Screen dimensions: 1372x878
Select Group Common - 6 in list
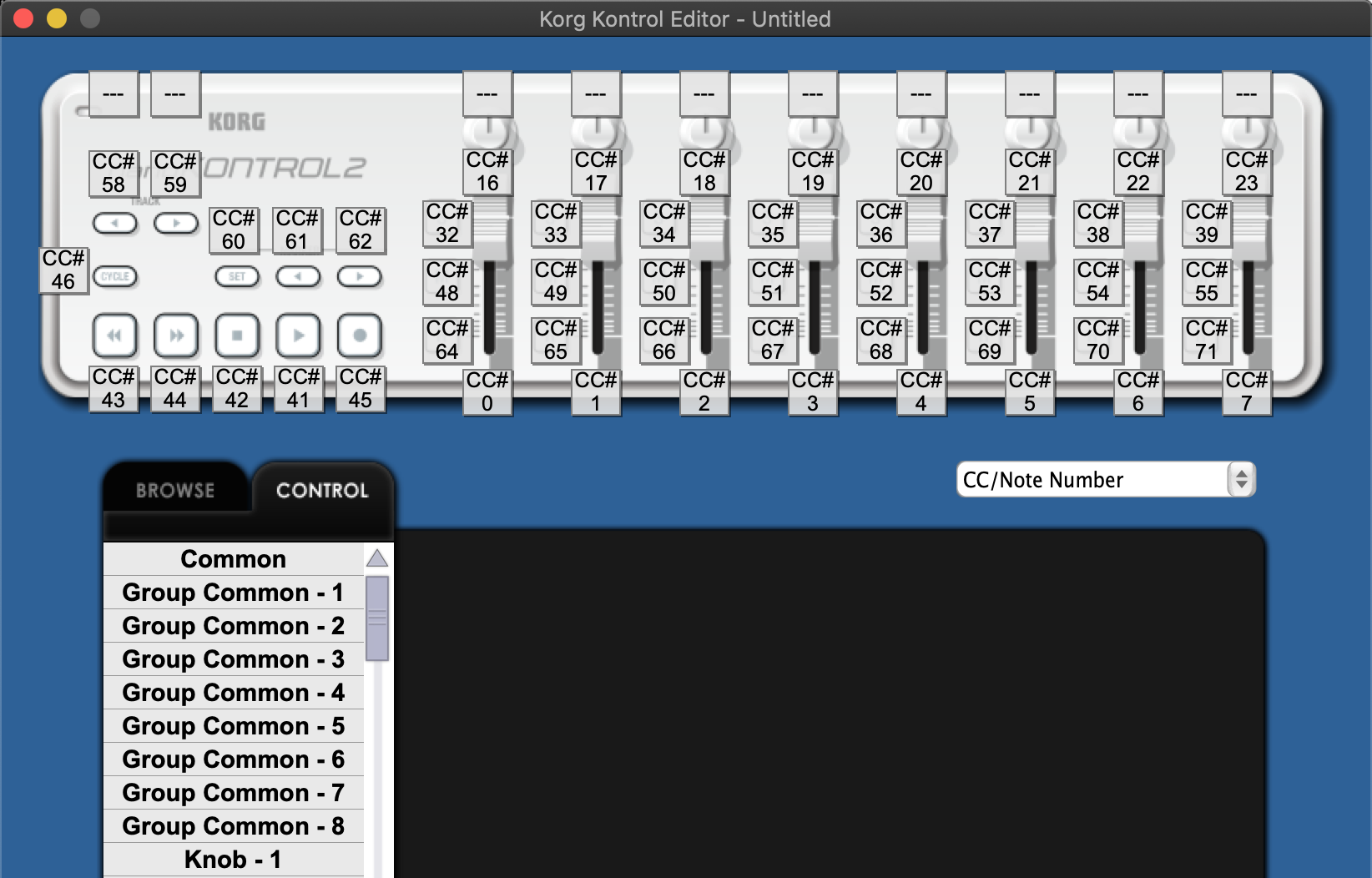(x=234, y=759)
